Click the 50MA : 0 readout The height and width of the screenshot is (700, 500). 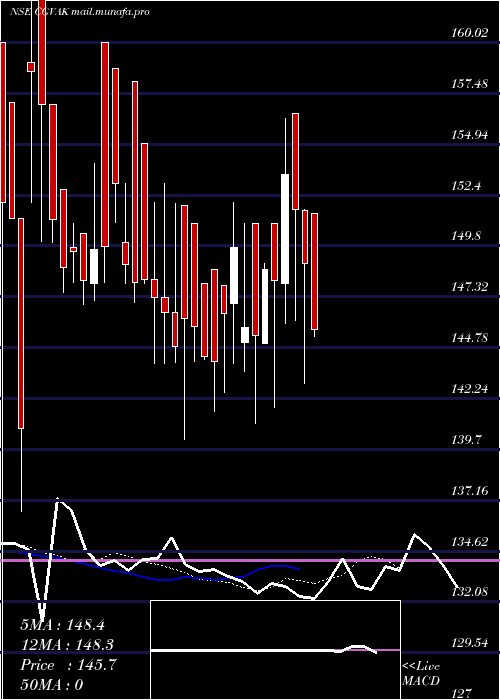tap(52, 684)
